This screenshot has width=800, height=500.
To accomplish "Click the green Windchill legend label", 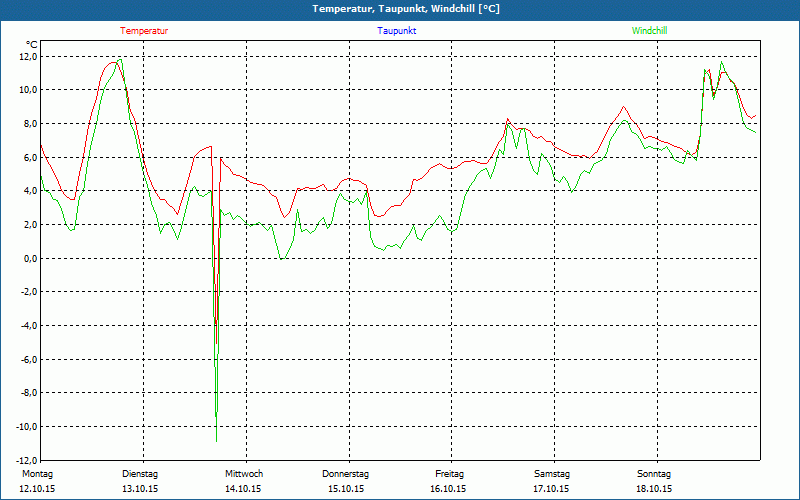I will pos(649,31).
